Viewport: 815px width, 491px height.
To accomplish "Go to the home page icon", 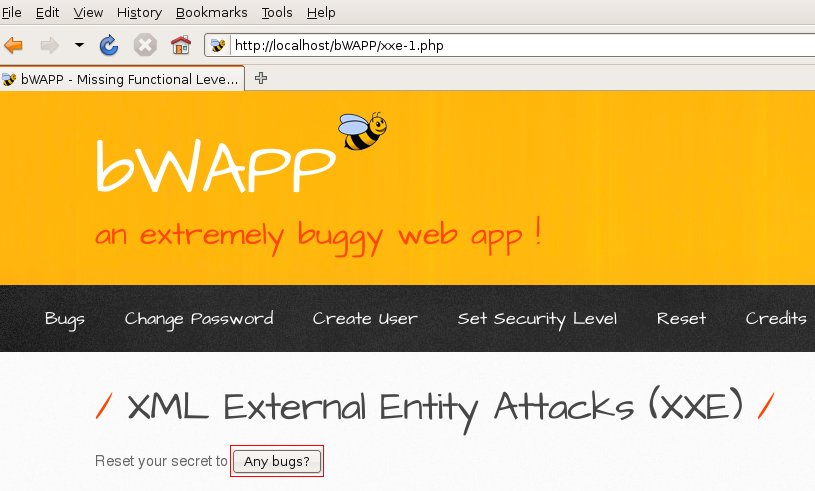I will tap(181, 45).
